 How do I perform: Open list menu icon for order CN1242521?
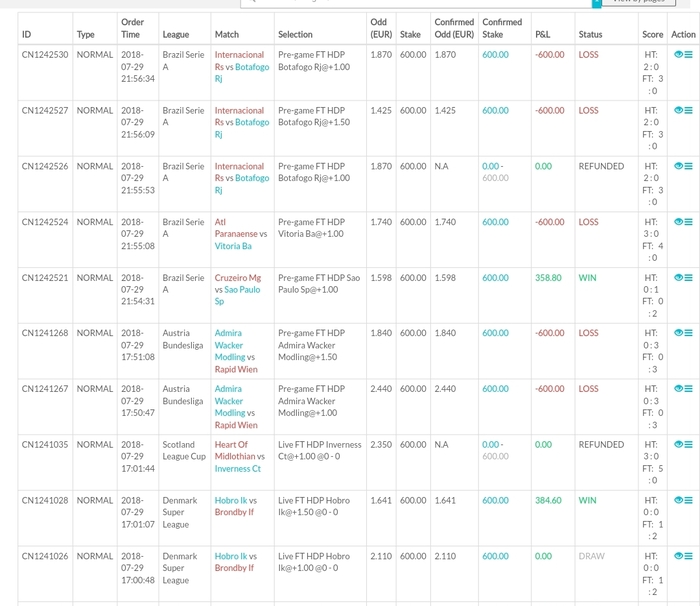[689, 277]
